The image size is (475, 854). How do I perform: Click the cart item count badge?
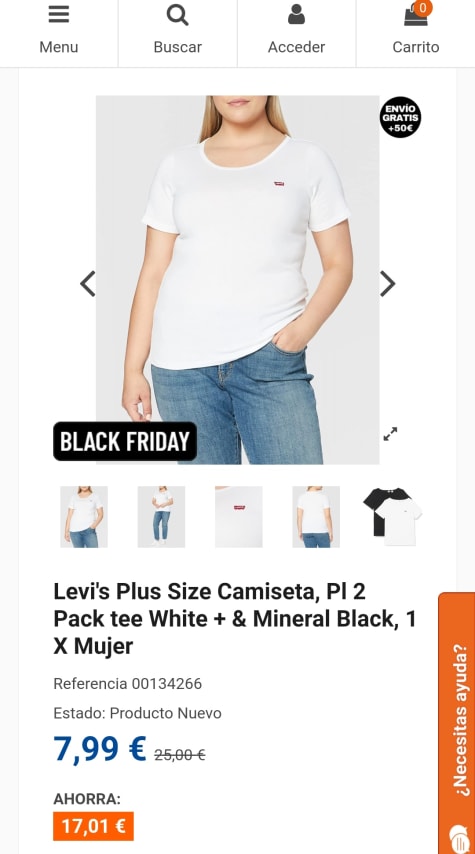(x=423, y=8)
